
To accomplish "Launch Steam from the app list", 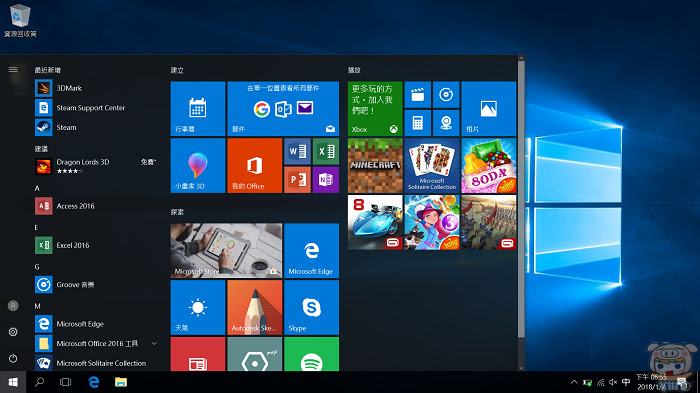I will (96, 127).
